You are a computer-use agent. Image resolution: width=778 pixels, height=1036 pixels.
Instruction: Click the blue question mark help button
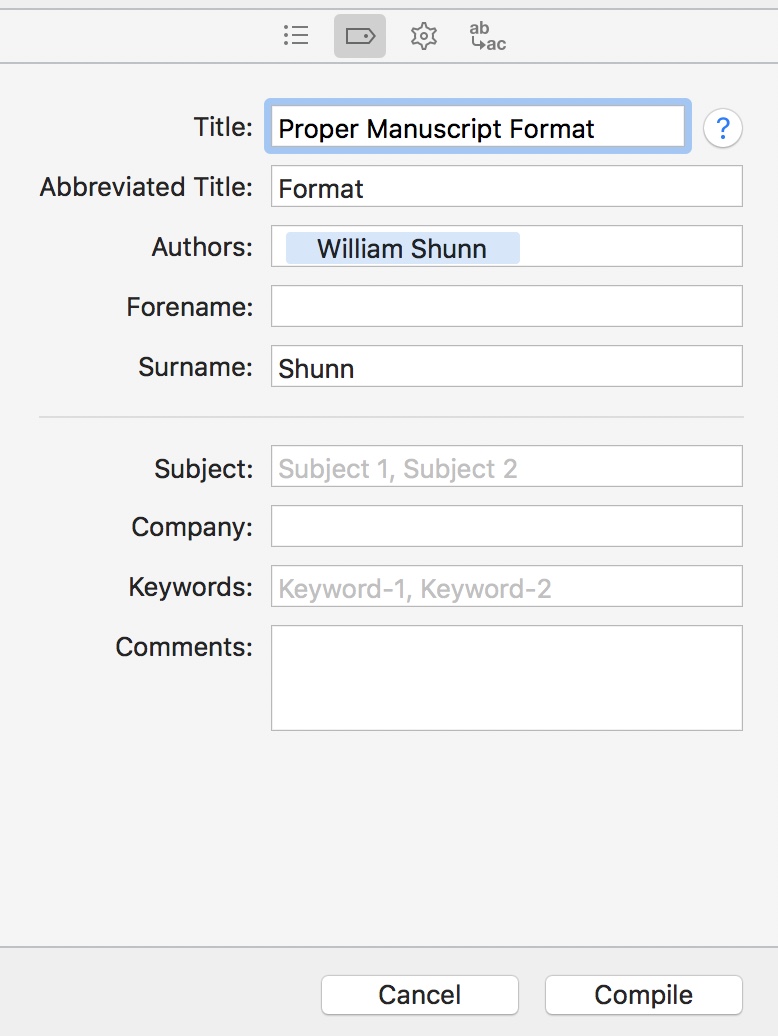pos(723,128)
